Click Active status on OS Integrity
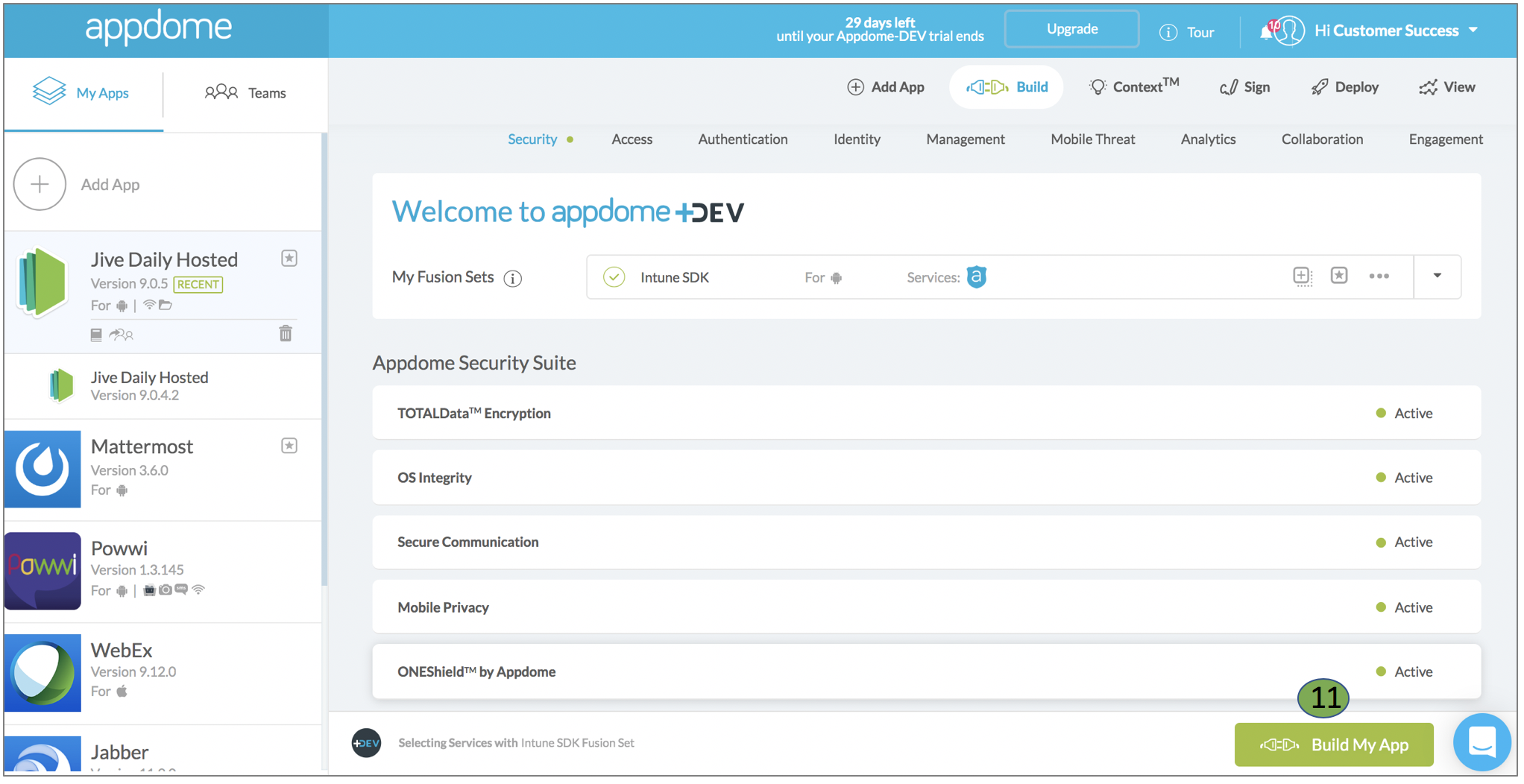This screenshot has width=1524, height=784. coord(1404,478)
